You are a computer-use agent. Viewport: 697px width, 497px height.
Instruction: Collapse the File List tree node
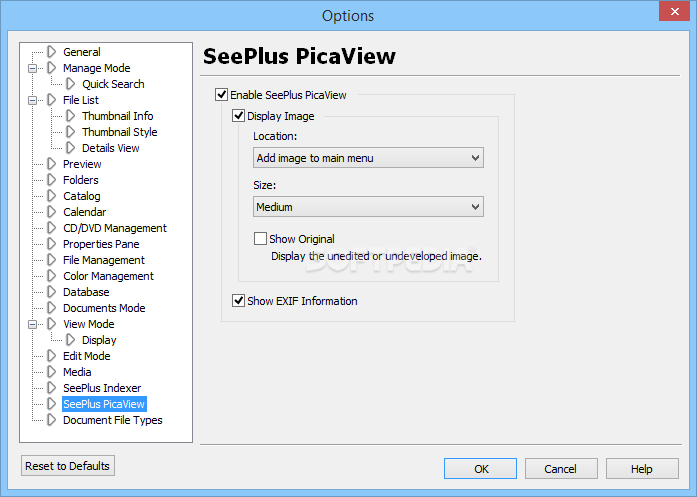click(32, 100)
